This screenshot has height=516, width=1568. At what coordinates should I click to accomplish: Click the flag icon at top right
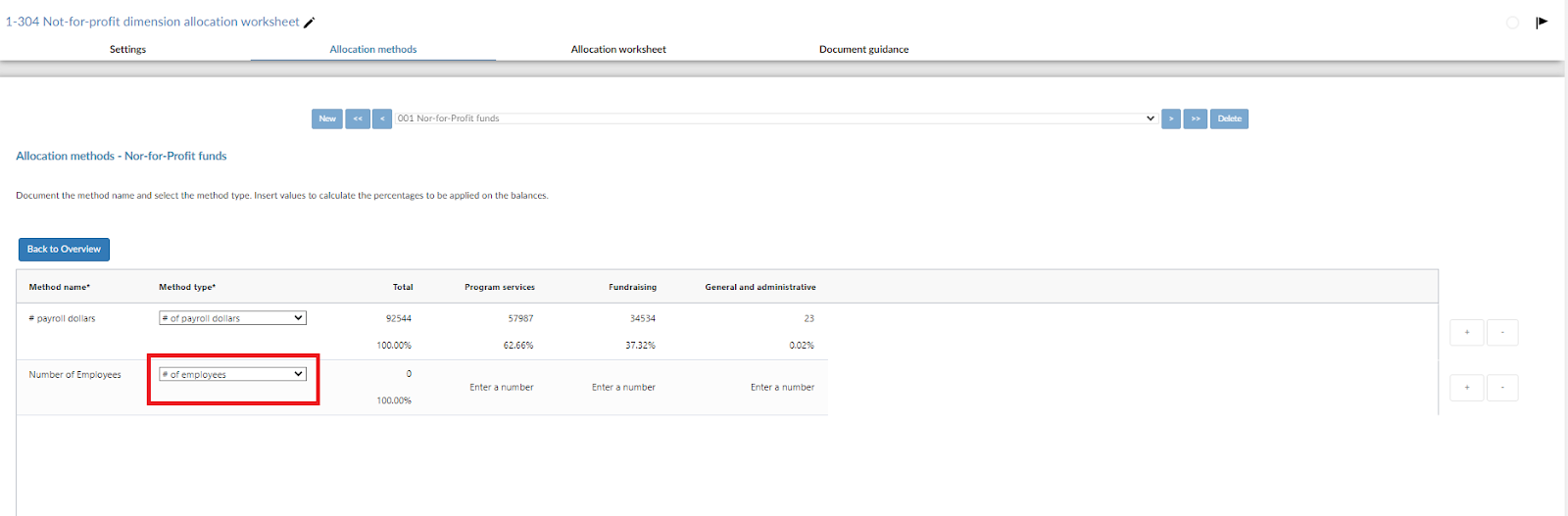1542,22
